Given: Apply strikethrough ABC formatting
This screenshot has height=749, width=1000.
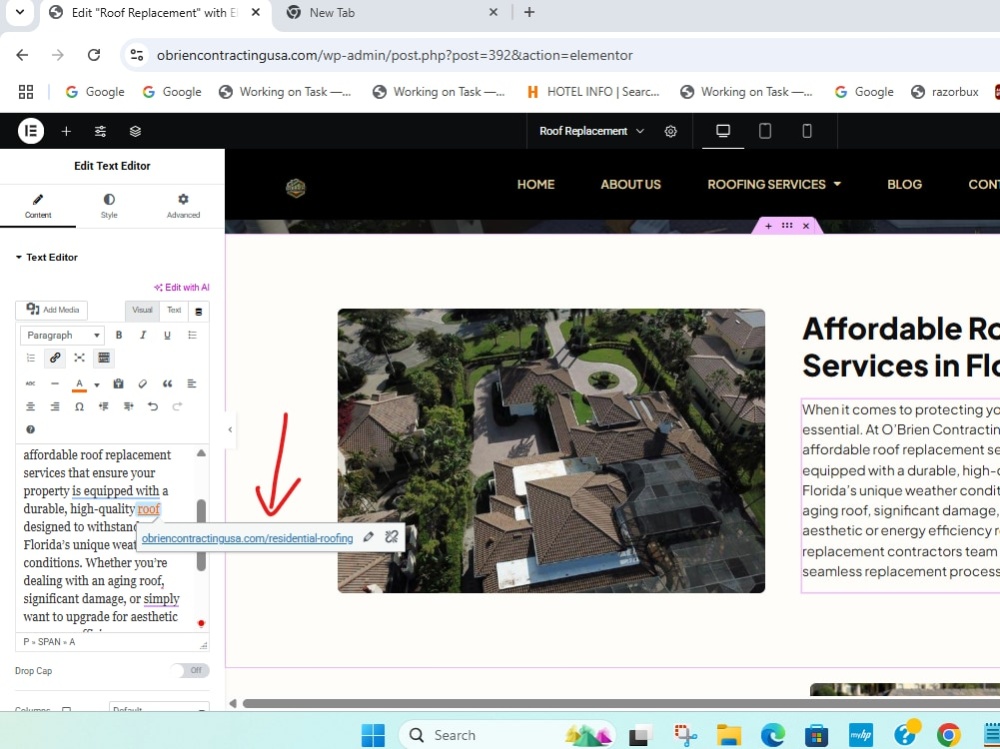Looking at the screenshot, I should tap(31, 383).
